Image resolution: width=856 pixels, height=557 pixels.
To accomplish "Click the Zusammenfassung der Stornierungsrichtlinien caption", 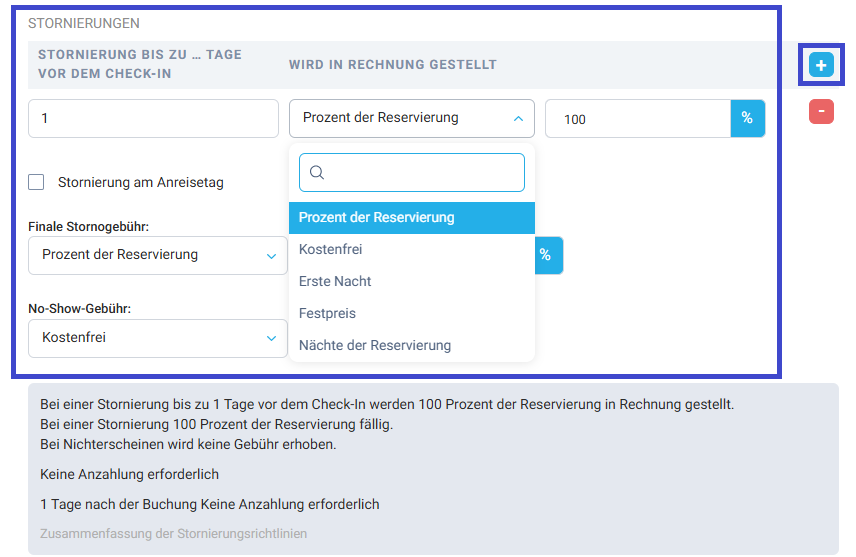I will tap(174, 534).
